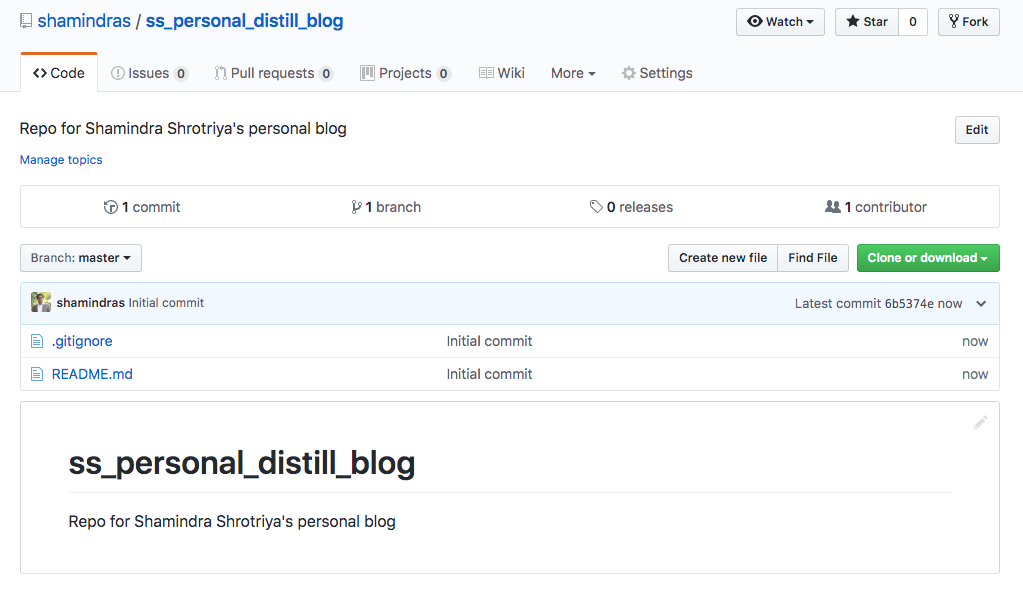Screen dimensions: 1023x600
Task: Go to shamindras profile in header
Action: tap(84, 21)
